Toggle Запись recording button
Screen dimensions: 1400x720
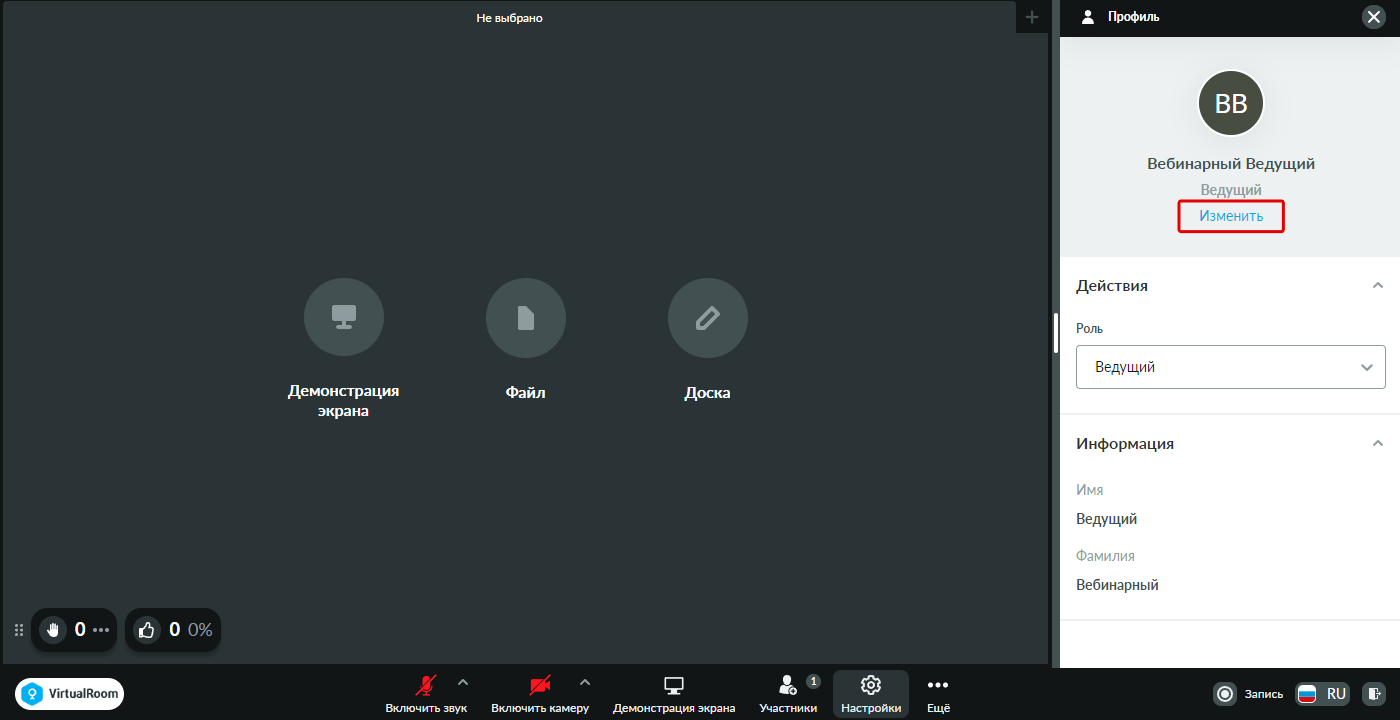(1248, 693)
